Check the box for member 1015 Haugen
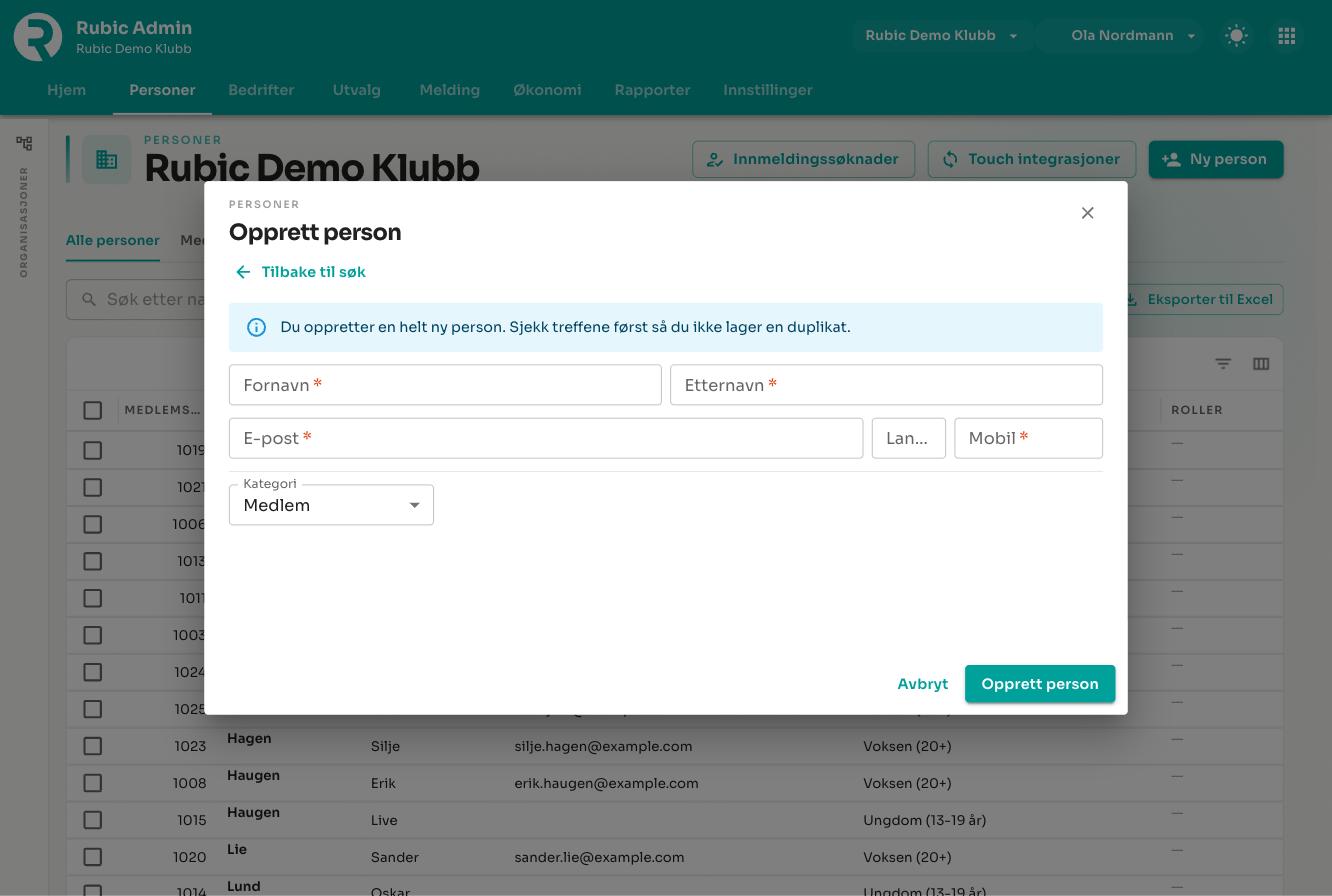The width and height of the screenshot is (1332, 896). coord(93,820)
